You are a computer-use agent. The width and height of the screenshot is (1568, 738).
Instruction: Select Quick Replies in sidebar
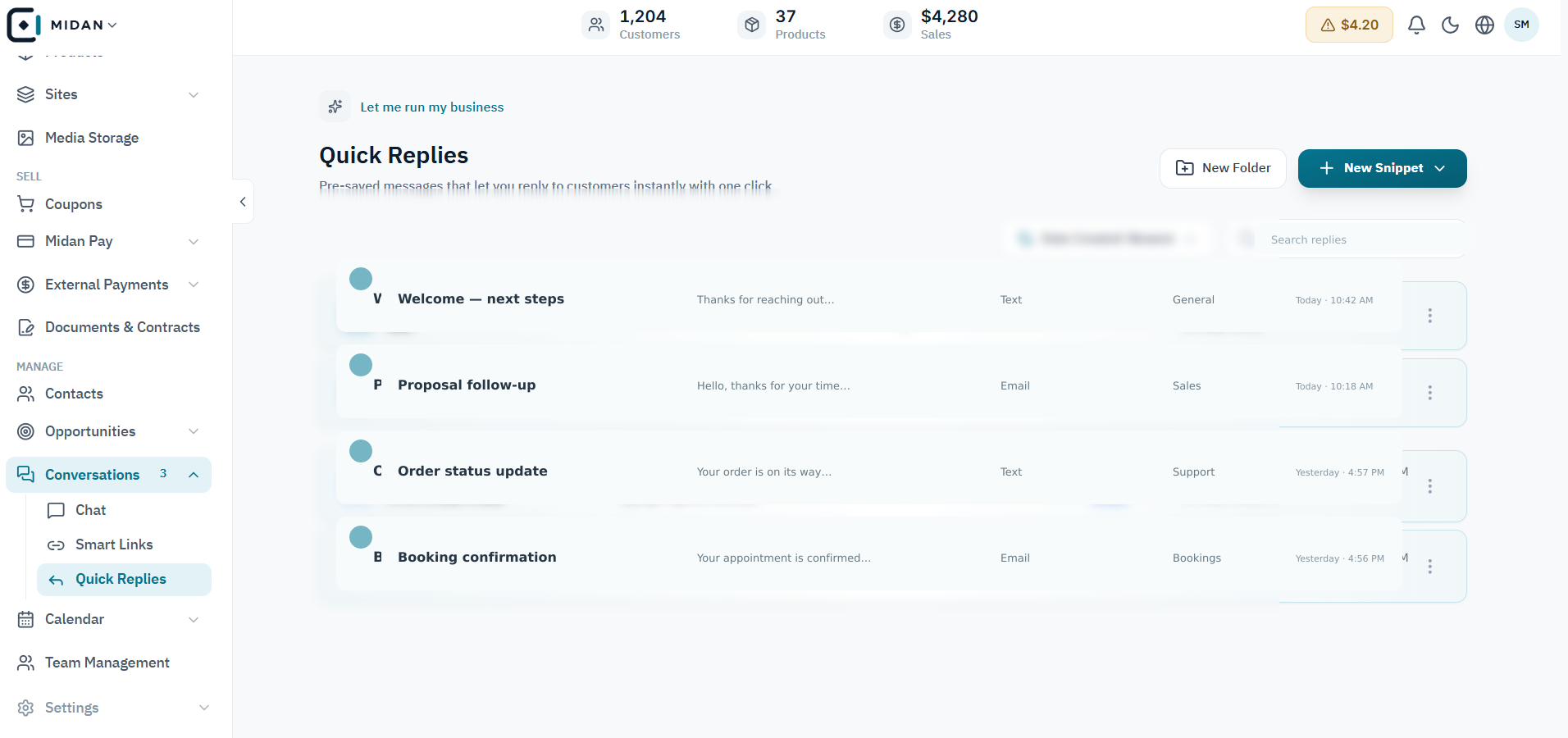coord(124,579)
